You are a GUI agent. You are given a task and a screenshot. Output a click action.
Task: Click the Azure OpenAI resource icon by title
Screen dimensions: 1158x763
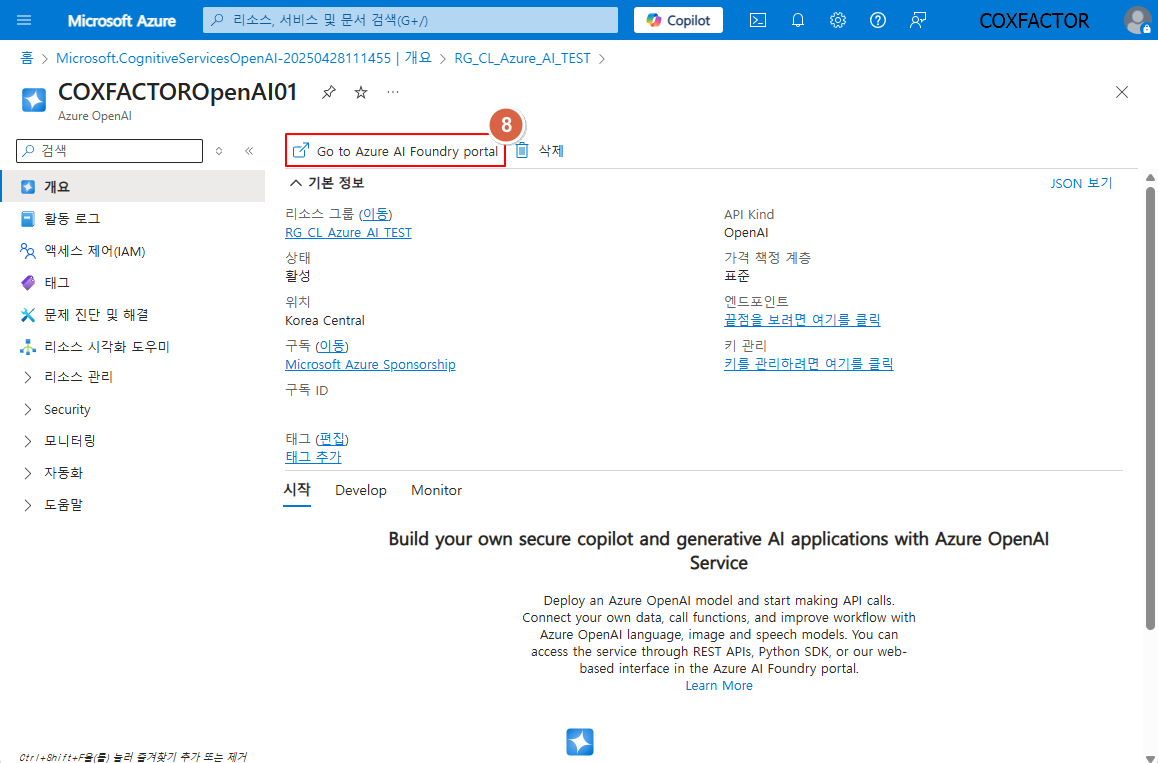click(x=34, y=100)
